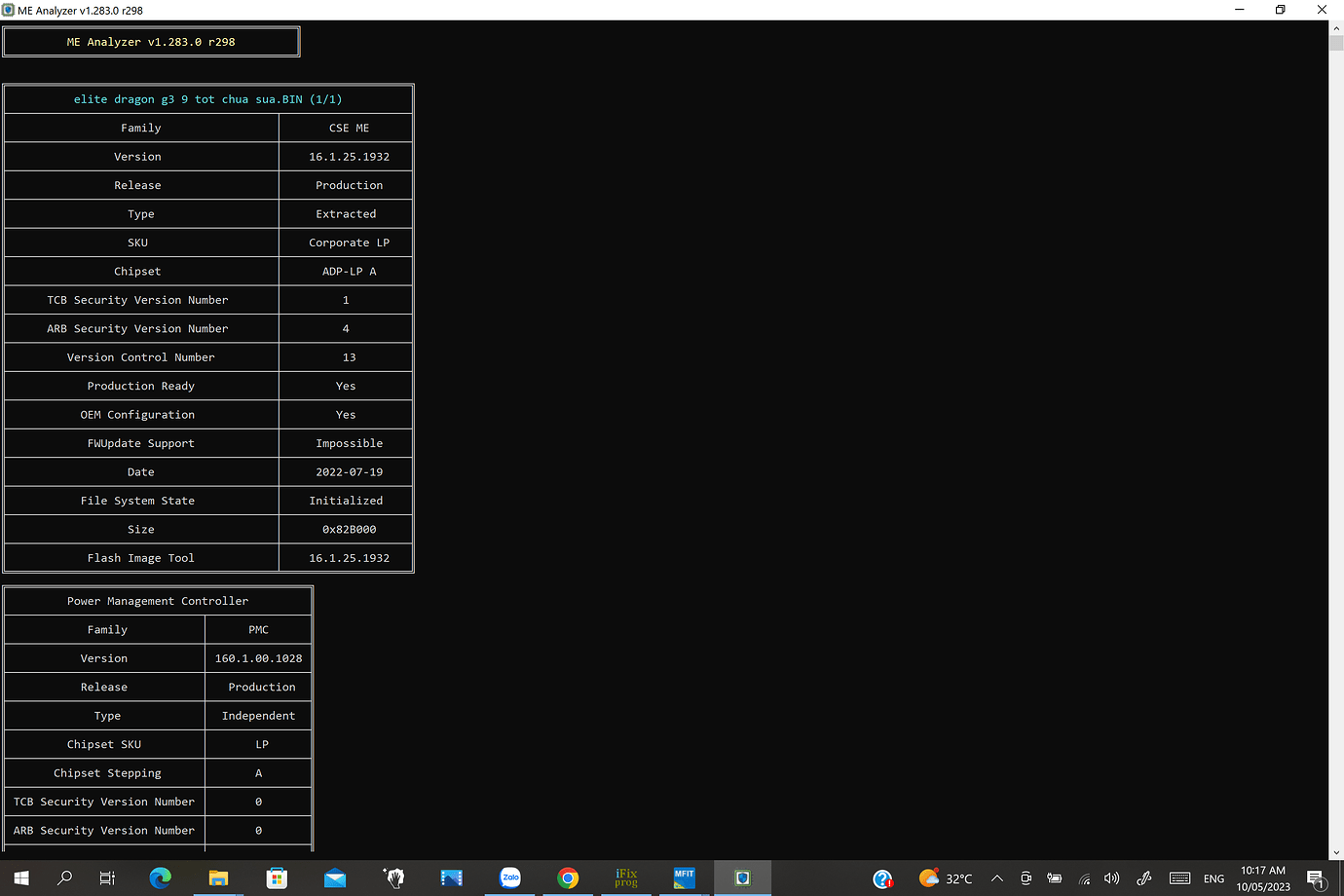
Task: Activate Task View
Action: click(x=107, y=877)
